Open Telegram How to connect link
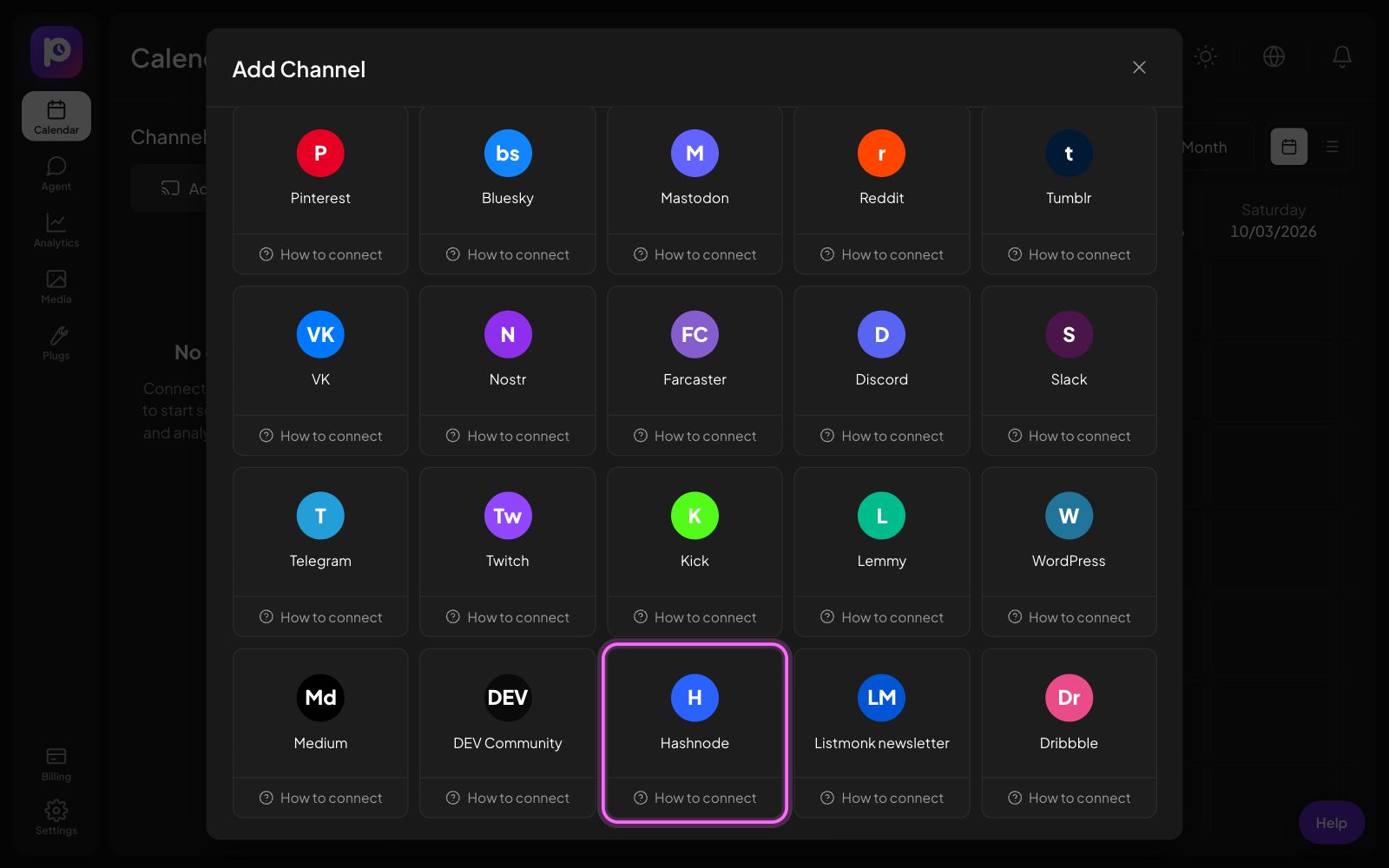1389x868 pixels. click(320, 617)
